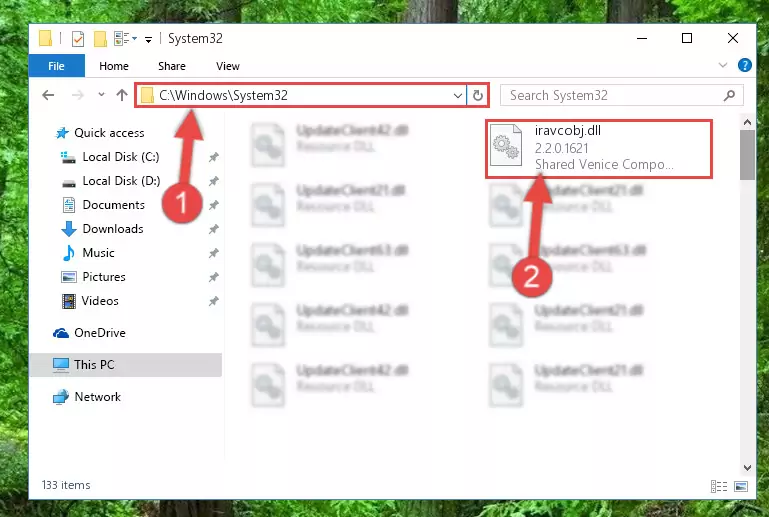The height and width of the screenshot is (517, 769).
Task: Refresh the System32 folder view
Action: [478, 95]
